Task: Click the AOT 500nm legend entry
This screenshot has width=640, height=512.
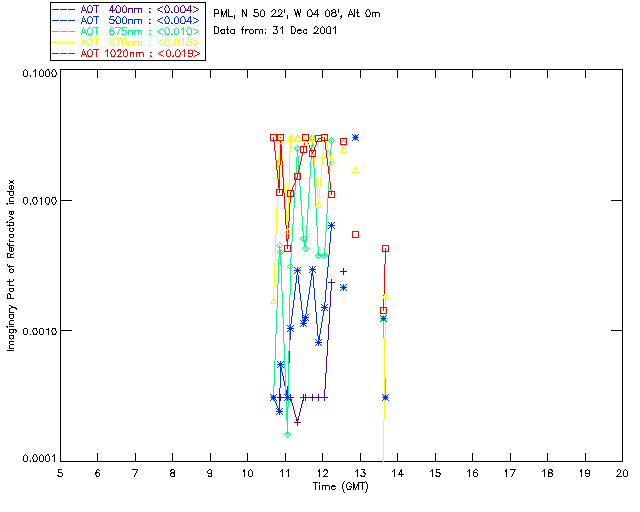Action: 127,20
